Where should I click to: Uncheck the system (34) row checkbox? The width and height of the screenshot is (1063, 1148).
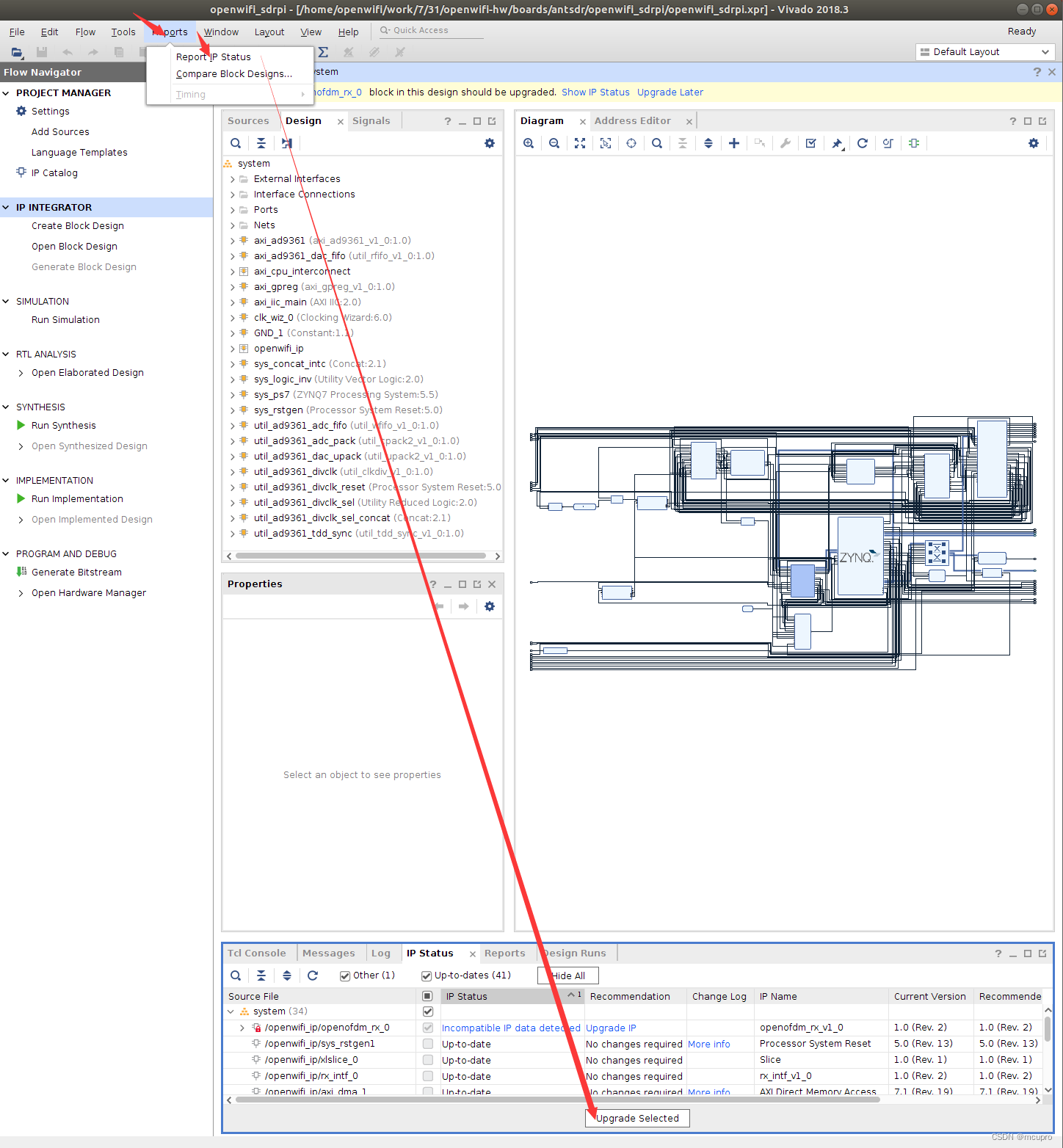[x=428, y=1011]
